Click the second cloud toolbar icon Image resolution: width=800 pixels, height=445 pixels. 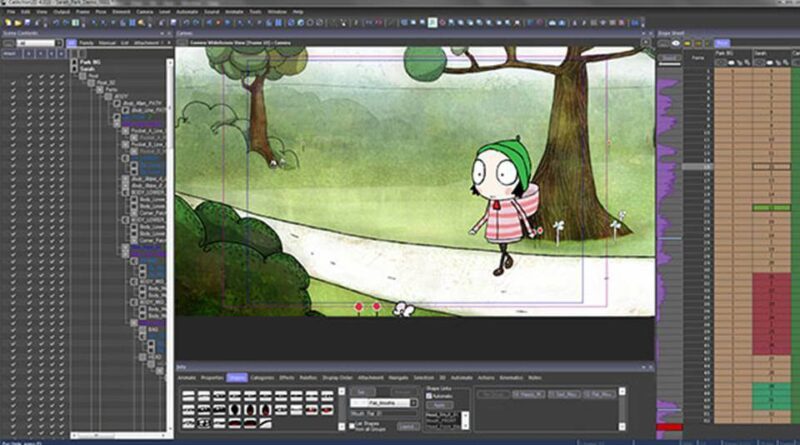562,23
